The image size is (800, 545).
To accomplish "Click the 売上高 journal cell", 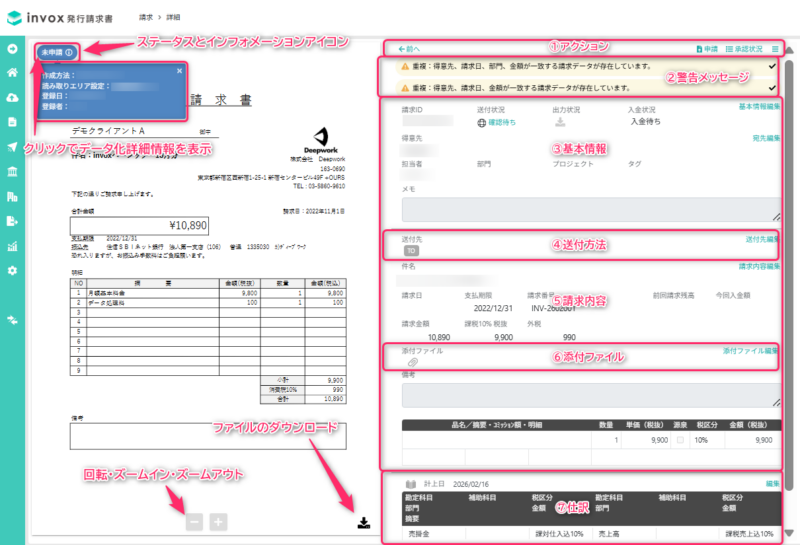I will tap(609, 533).
